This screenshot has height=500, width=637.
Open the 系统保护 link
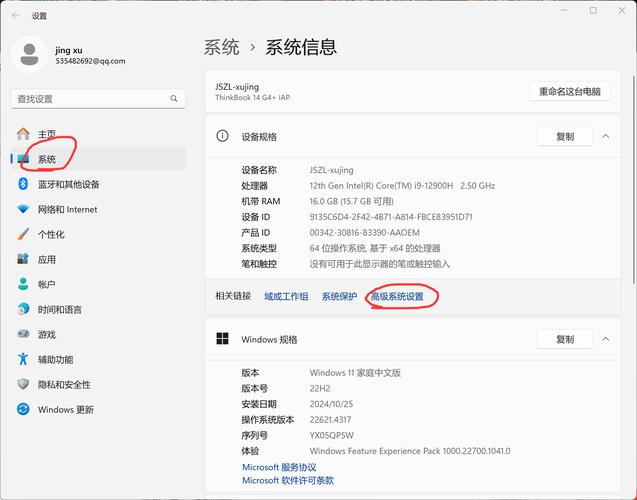339,297
